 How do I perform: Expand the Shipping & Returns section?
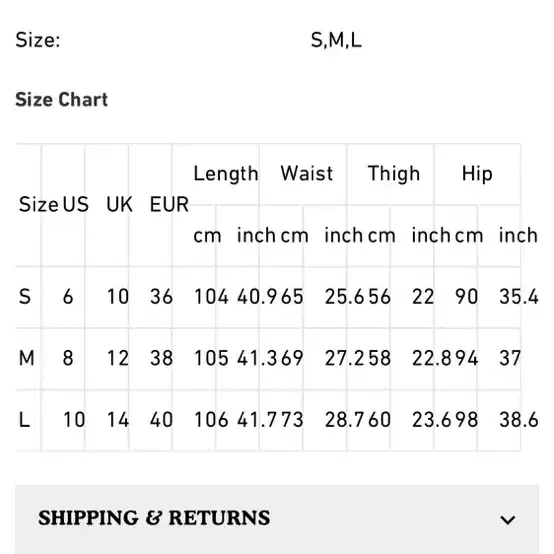pos(277,519)
